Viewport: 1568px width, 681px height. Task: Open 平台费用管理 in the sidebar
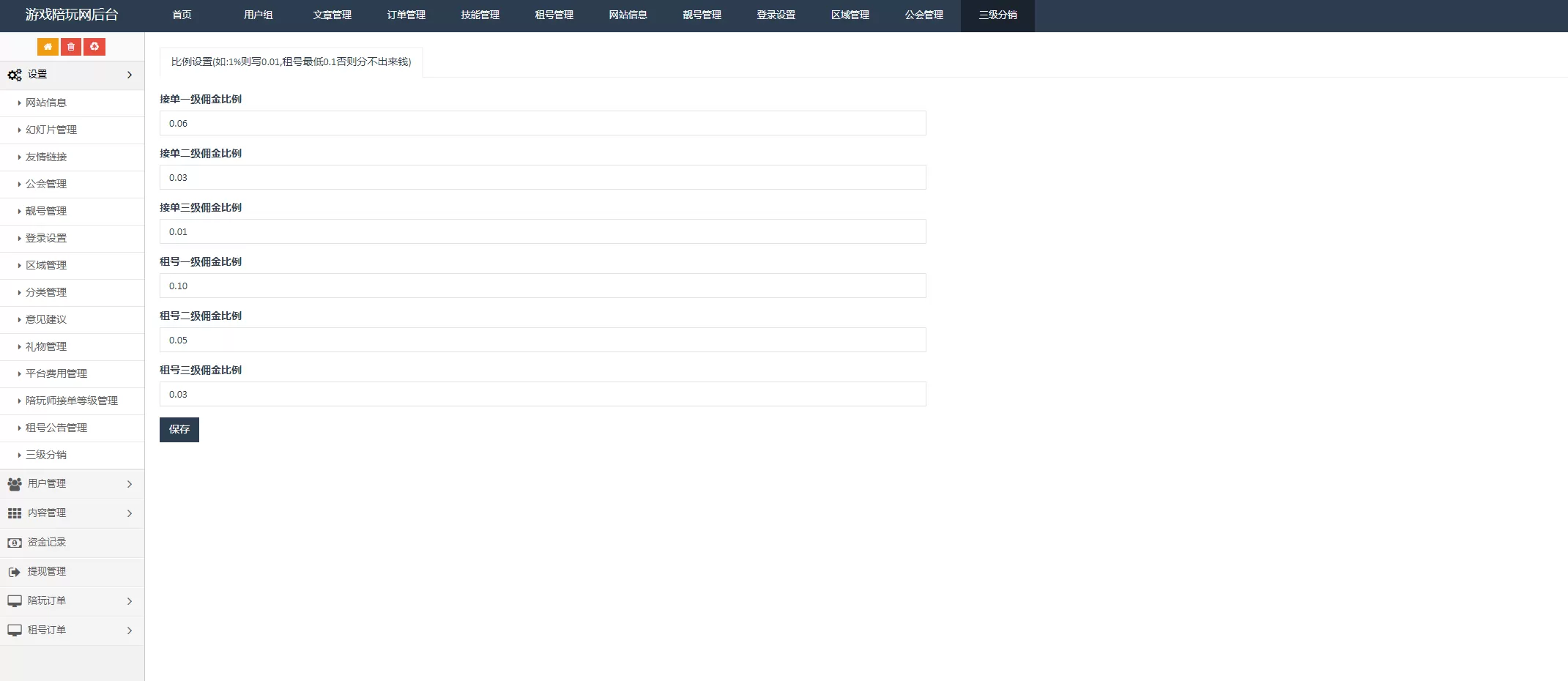pos(56,373)
